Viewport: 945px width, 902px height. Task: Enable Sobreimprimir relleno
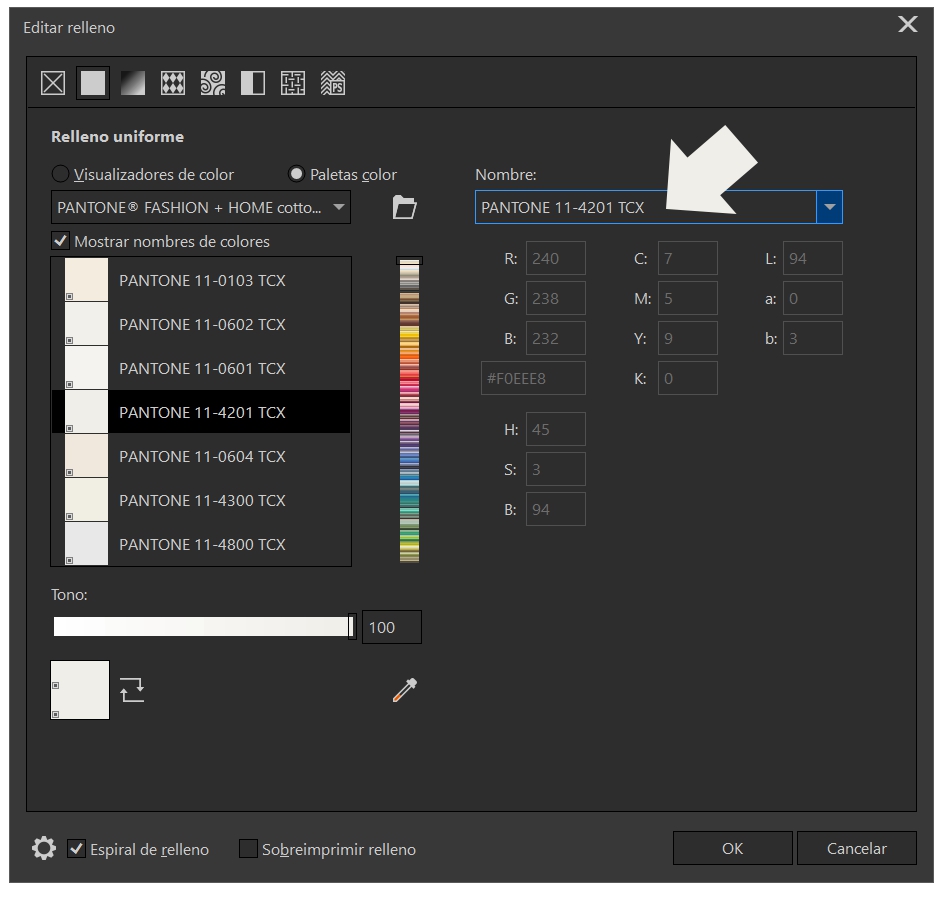tap(244, 849)
